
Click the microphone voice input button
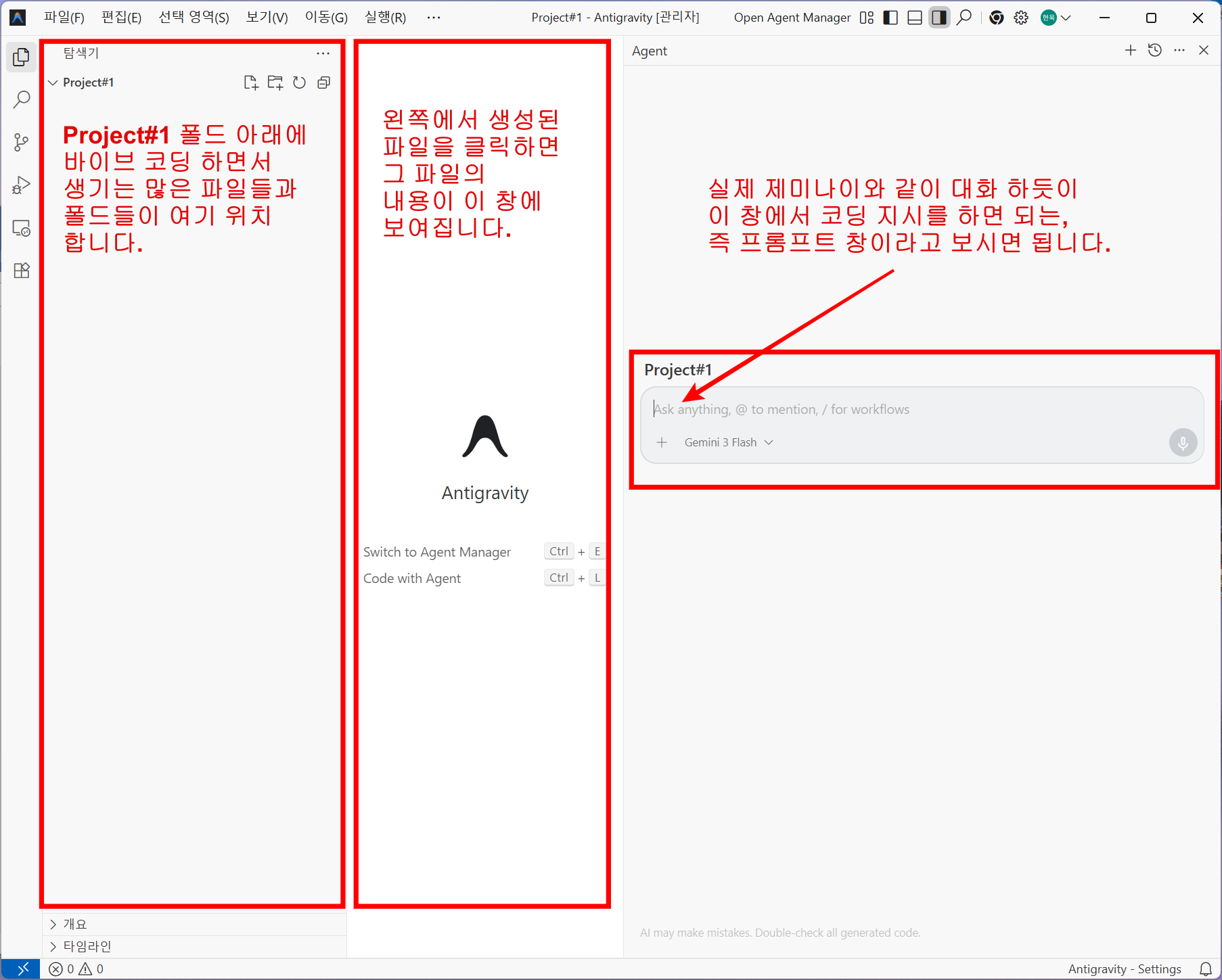1183,442
